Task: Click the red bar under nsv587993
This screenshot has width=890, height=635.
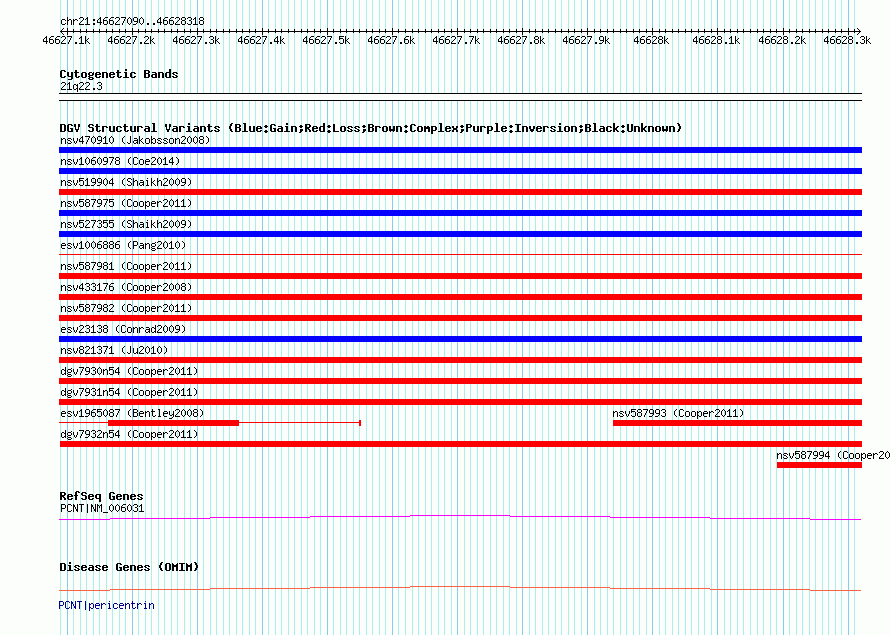Action: click(x=737, y=423)
